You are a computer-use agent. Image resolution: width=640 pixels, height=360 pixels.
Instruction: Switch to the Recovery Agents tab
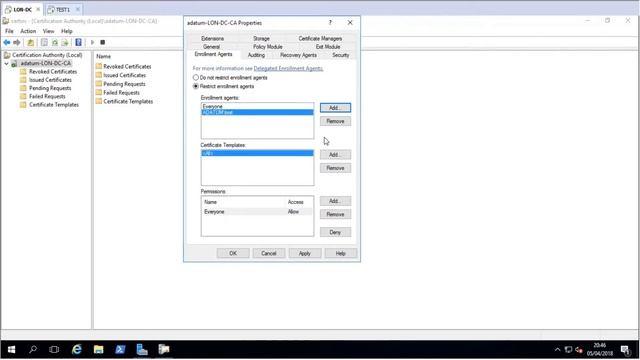pos(298,55)
